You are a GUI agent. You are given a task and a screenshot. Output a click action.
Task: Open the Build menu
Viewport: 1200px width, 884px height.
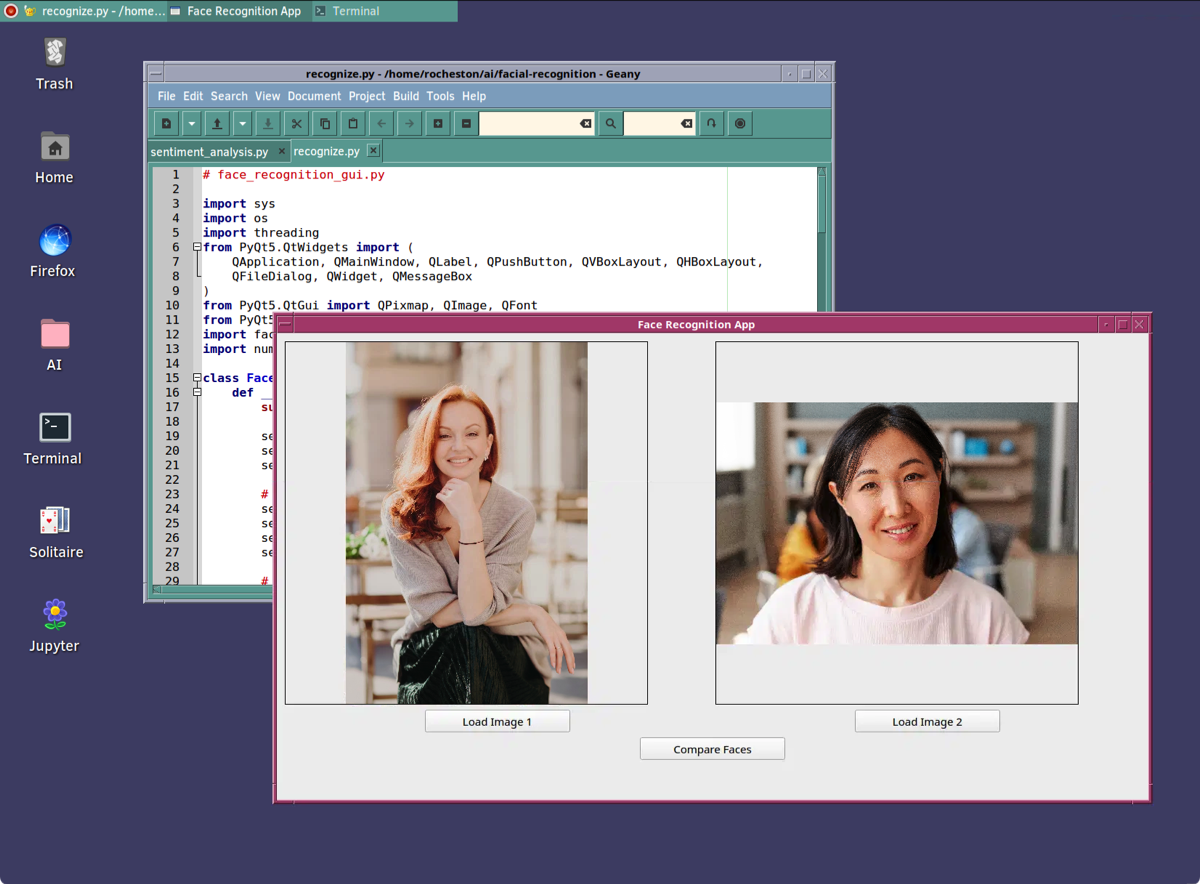[x=406, y=96]
